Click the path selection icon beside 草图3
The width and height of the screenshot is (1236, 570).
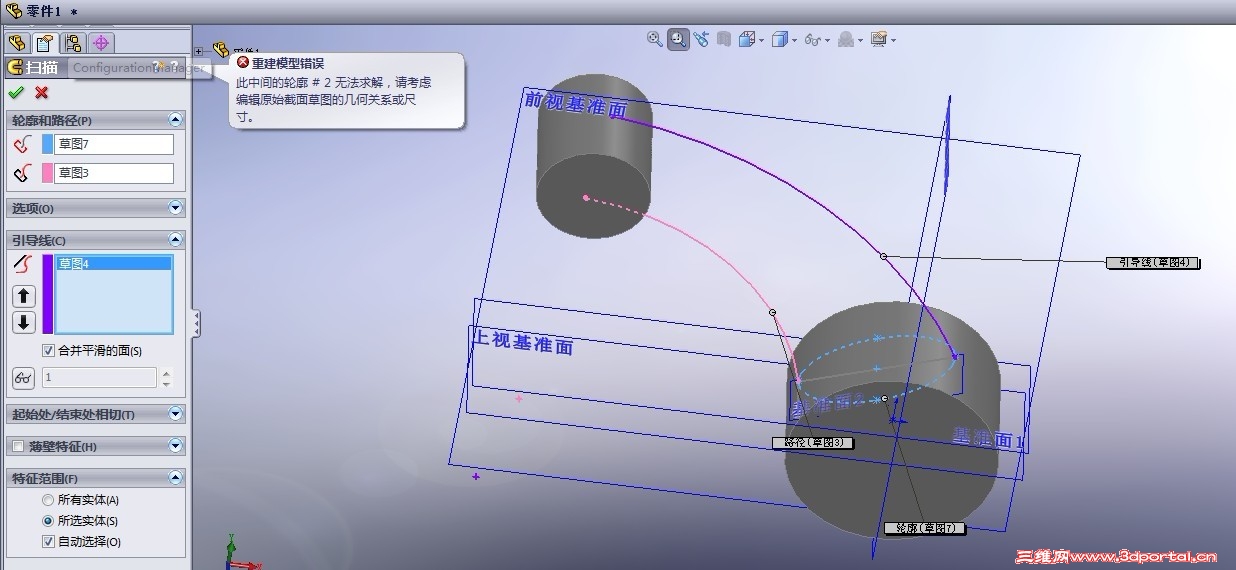(22, 174)
